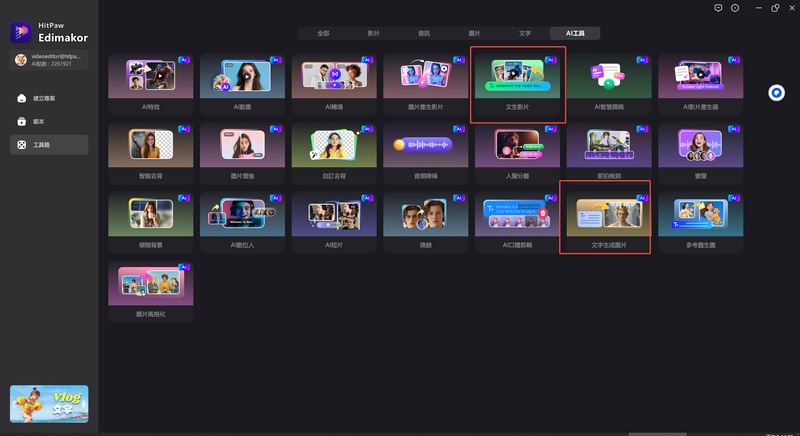Switch to the 文字 tab
Viewport: 800px width, 436px height.
(525, 33)
